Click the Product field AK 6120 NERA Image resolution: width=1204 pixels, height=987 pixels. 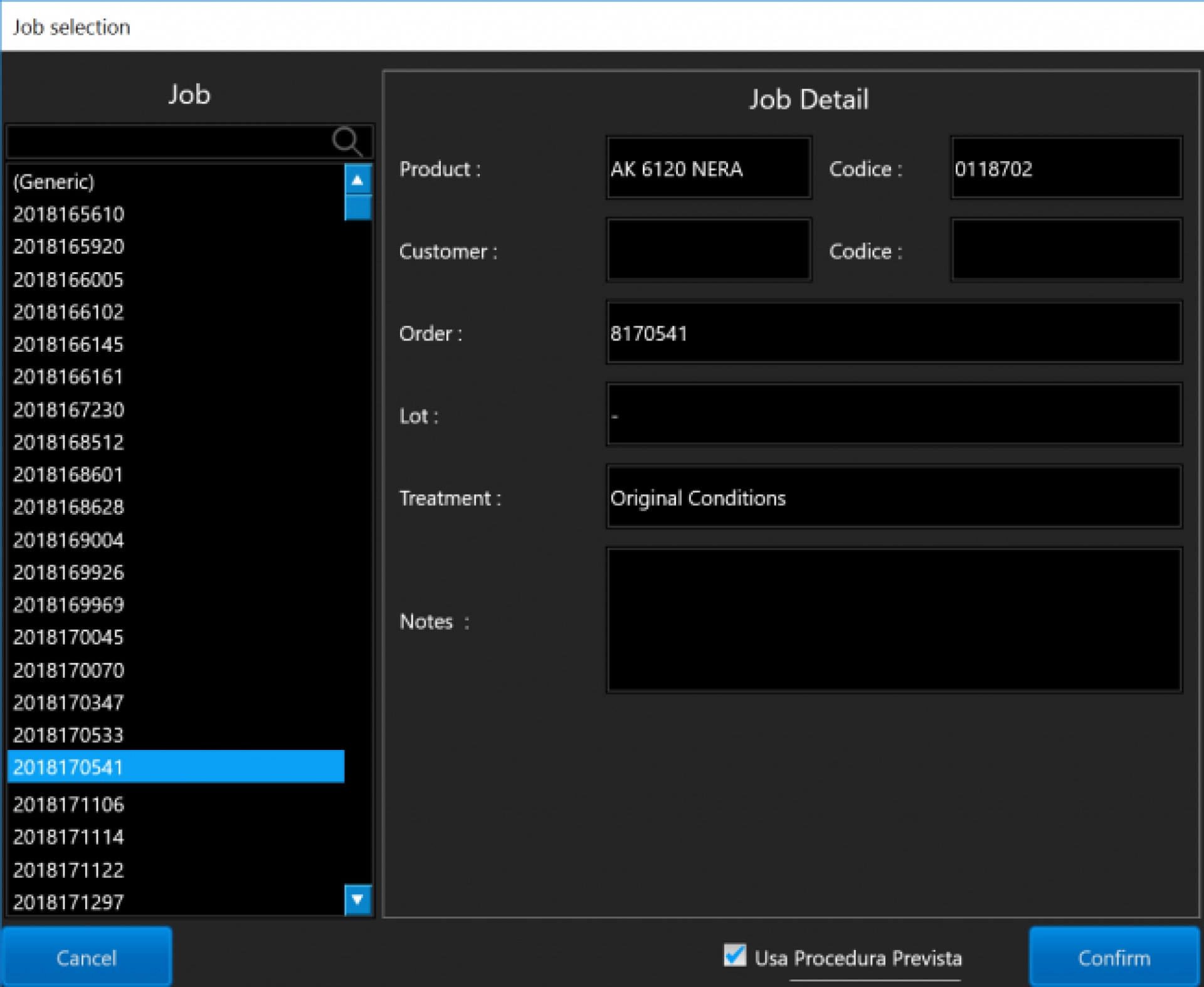coord(709,169)
